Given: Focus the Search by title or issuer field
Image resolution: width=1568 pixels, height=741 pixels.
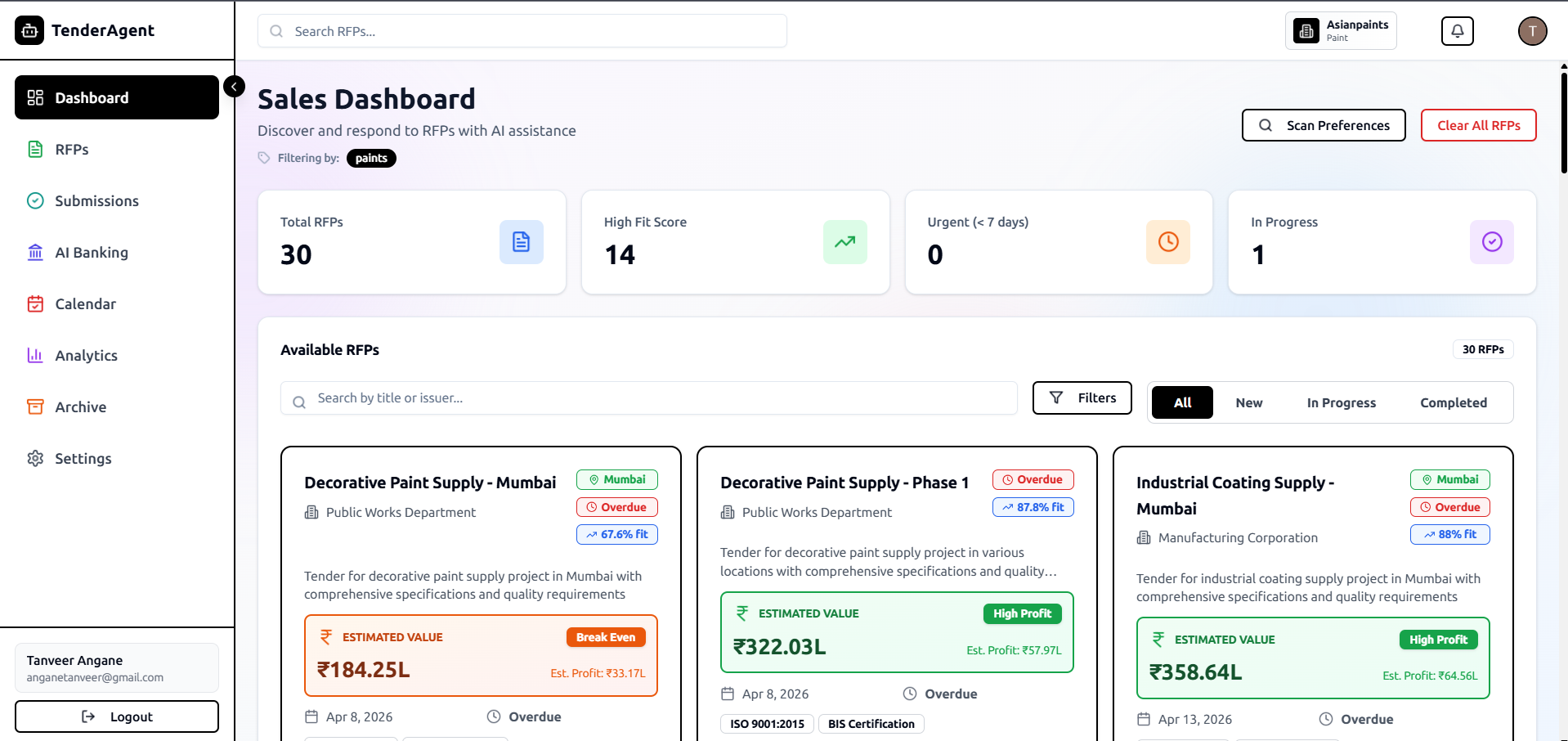Looking at the screenshot, I should click(649, 398).
